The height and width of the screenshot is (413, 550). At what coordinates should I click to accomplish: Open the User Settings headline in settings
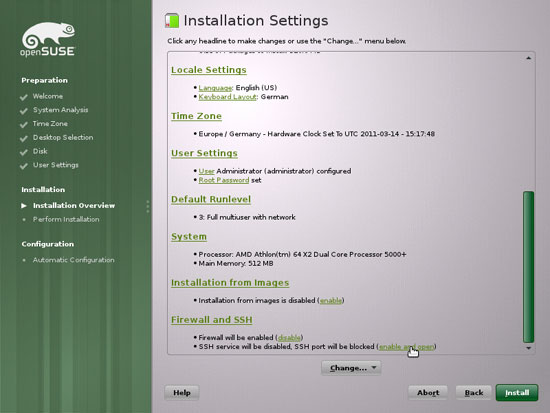204,153
